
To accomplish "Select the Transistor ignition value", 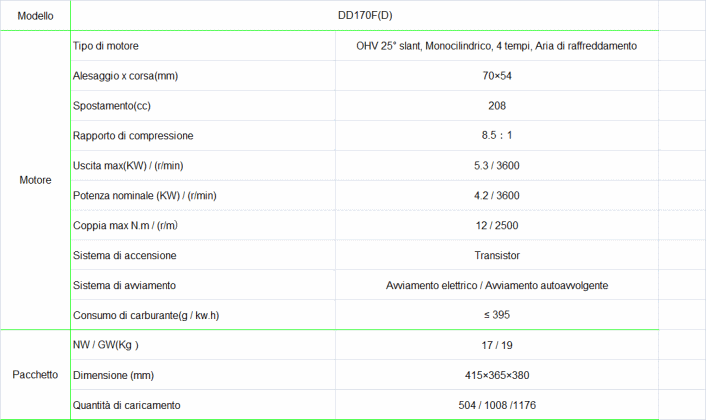I will [x=496, y=256].
